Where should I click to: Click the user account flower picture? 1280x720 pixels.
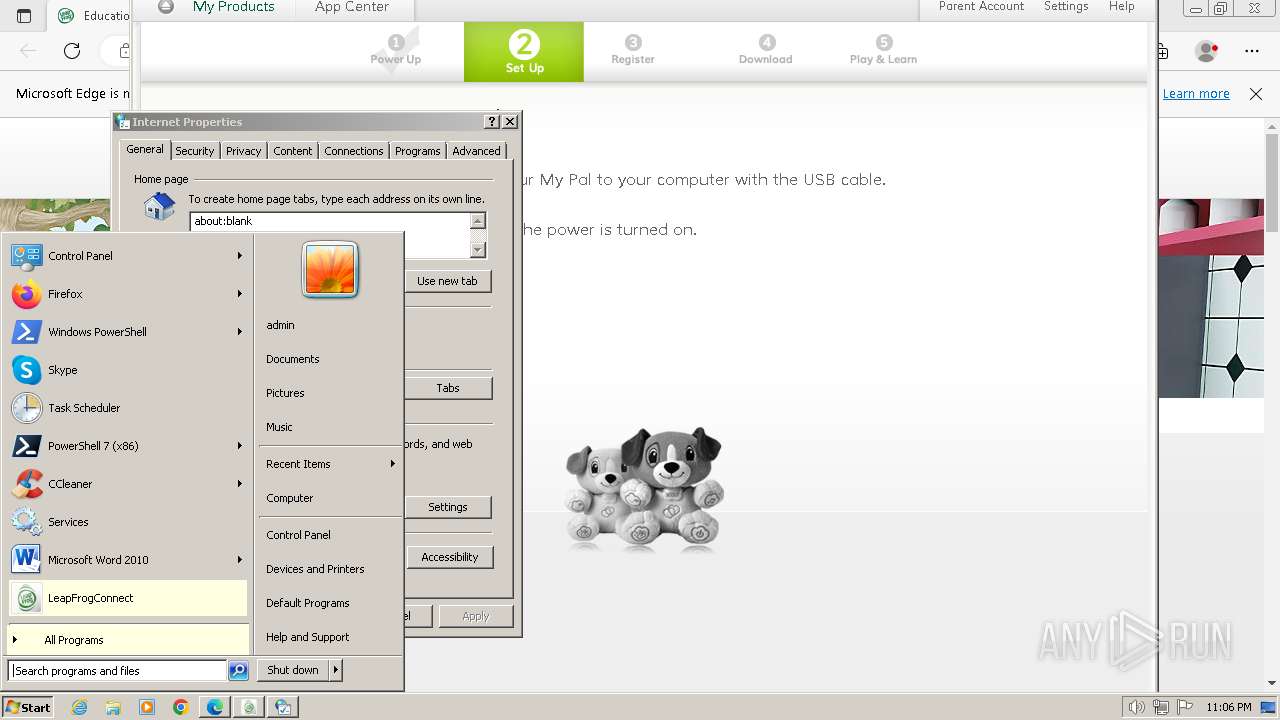click(330, 270)
